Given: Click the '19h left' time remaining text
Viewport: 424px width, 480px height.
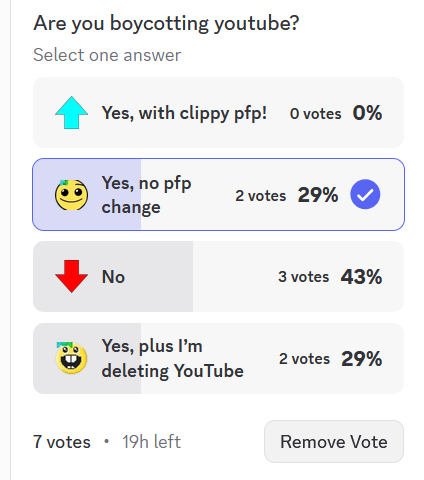Looking at the screenshot, I should pos(151,442).
